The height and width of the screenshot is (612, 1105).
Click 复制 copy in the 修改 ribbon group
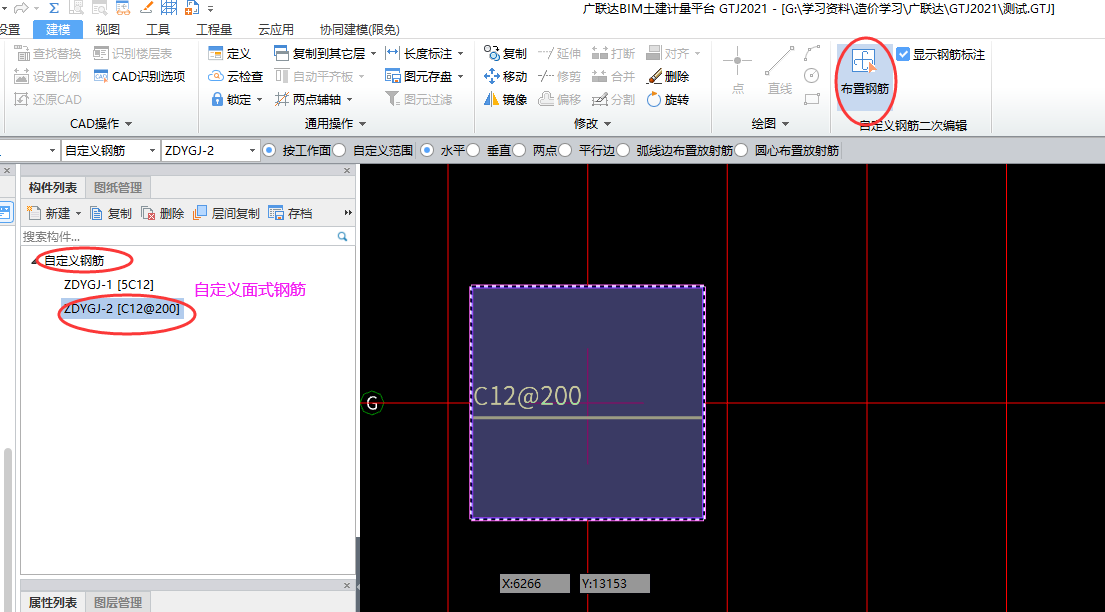coord(505,54)
